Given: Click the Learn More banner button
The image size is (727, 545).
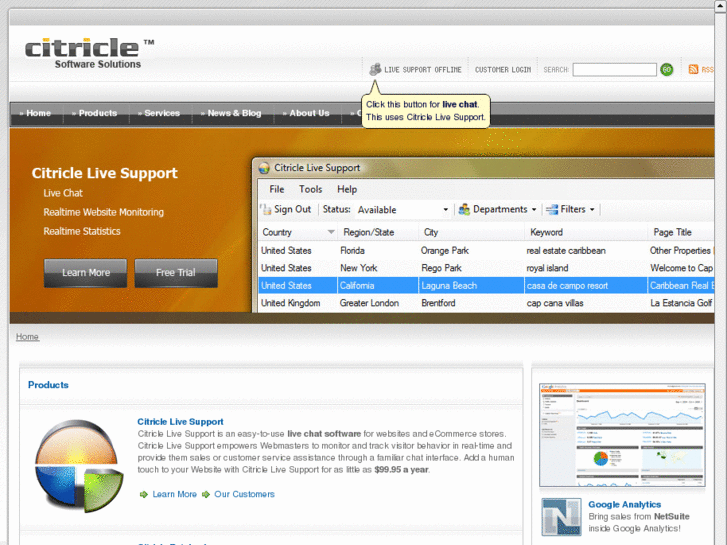Looking at the screenshot, I should pyautogui.click(x=85, y=273).
